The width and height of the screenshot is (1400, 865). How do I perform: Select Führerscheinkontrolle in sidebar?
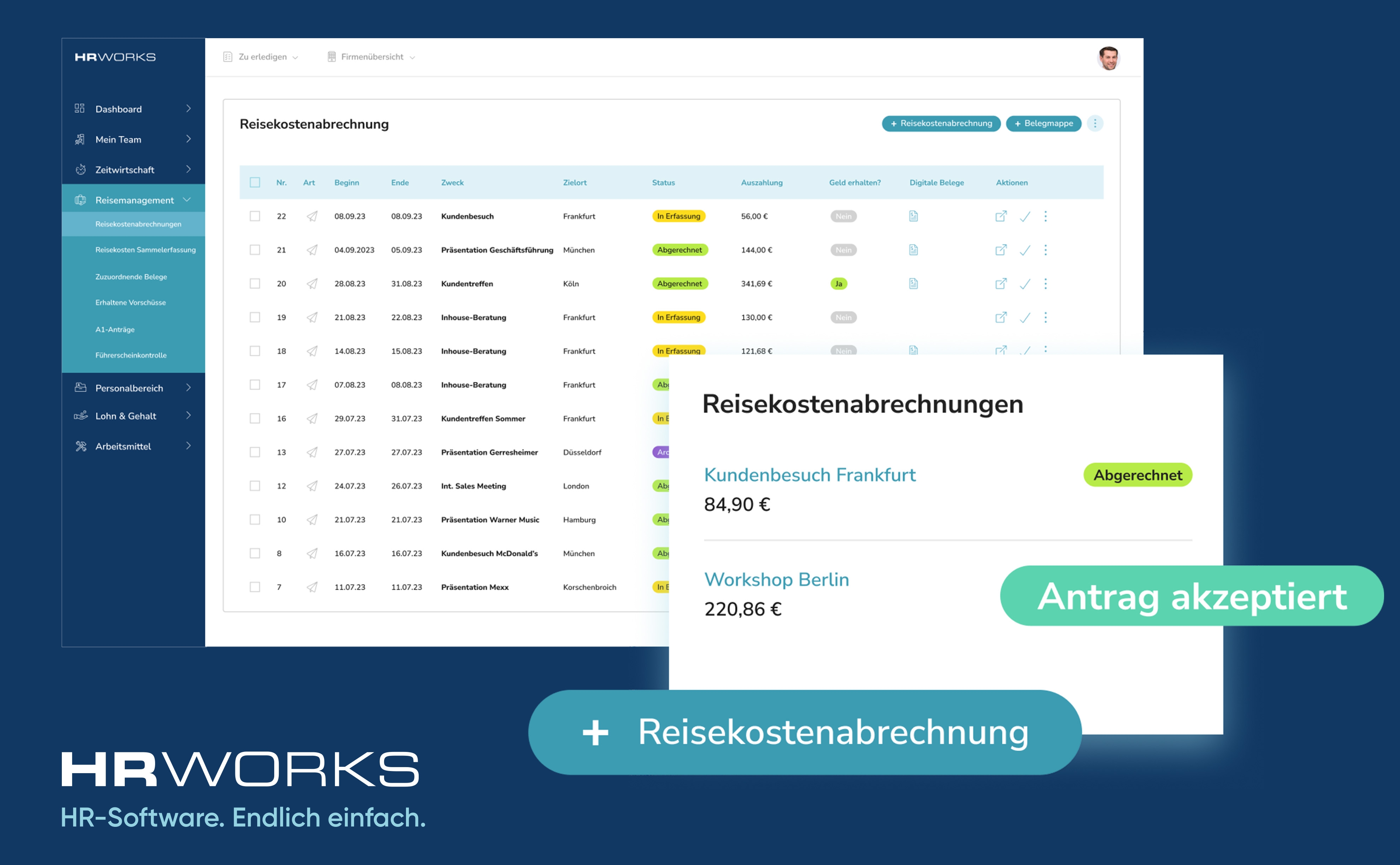[131, 355]
